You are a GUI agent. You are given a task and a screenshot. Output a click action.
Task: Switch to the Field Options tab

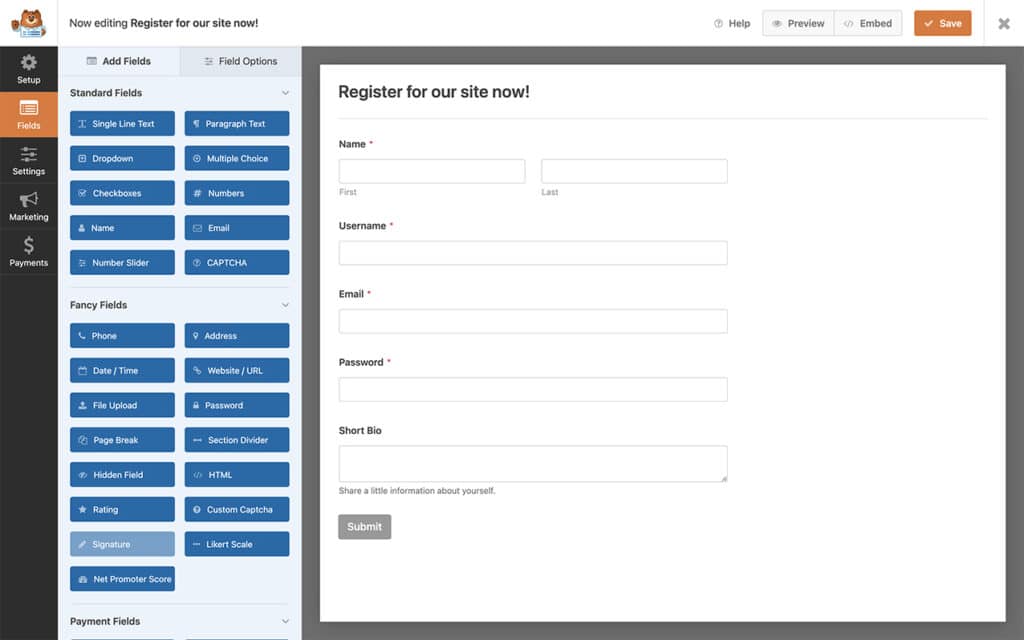[238, 61]
